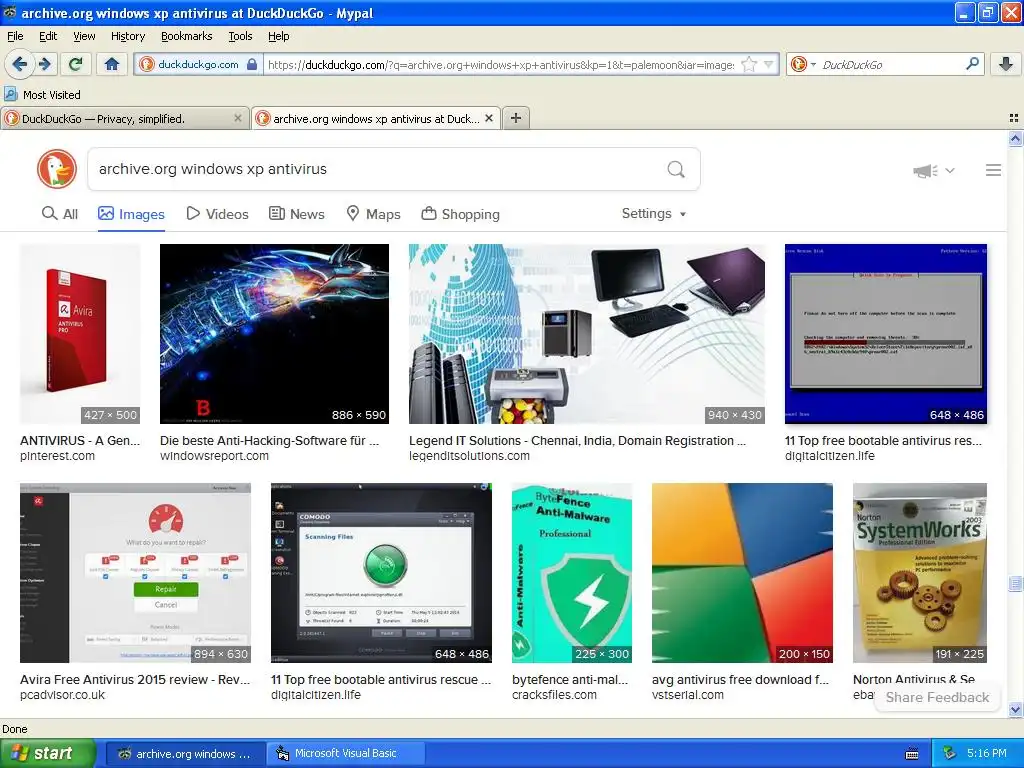Image resolution: width=1024 pixels, height=768 pixels.
Task: Open the View menu
Action: click(84, 36)
